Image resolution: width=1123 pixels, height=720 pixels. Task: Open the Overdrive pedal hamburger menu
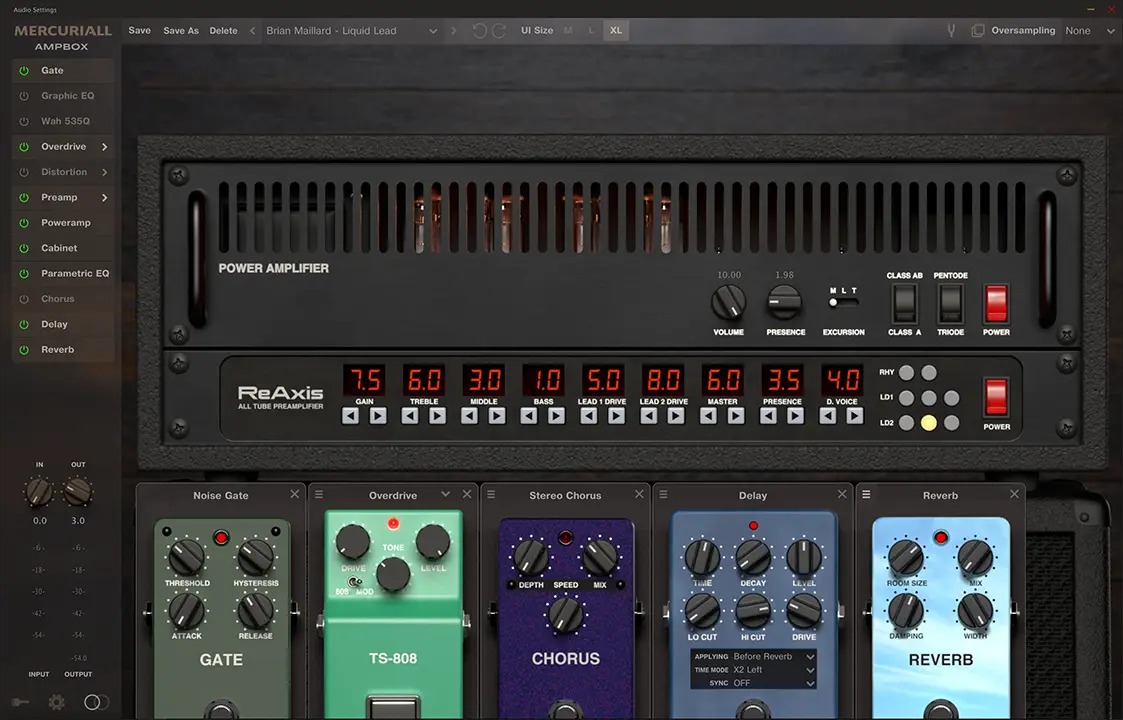[x=319, y=495]
